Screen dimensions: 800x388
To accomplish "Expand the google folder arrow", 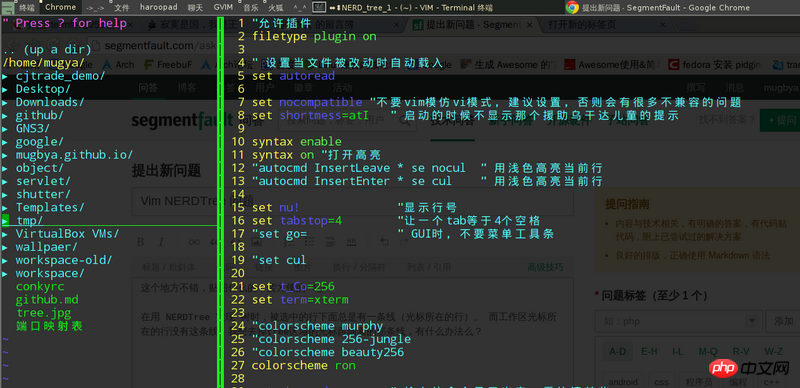I will pos(5,141).
